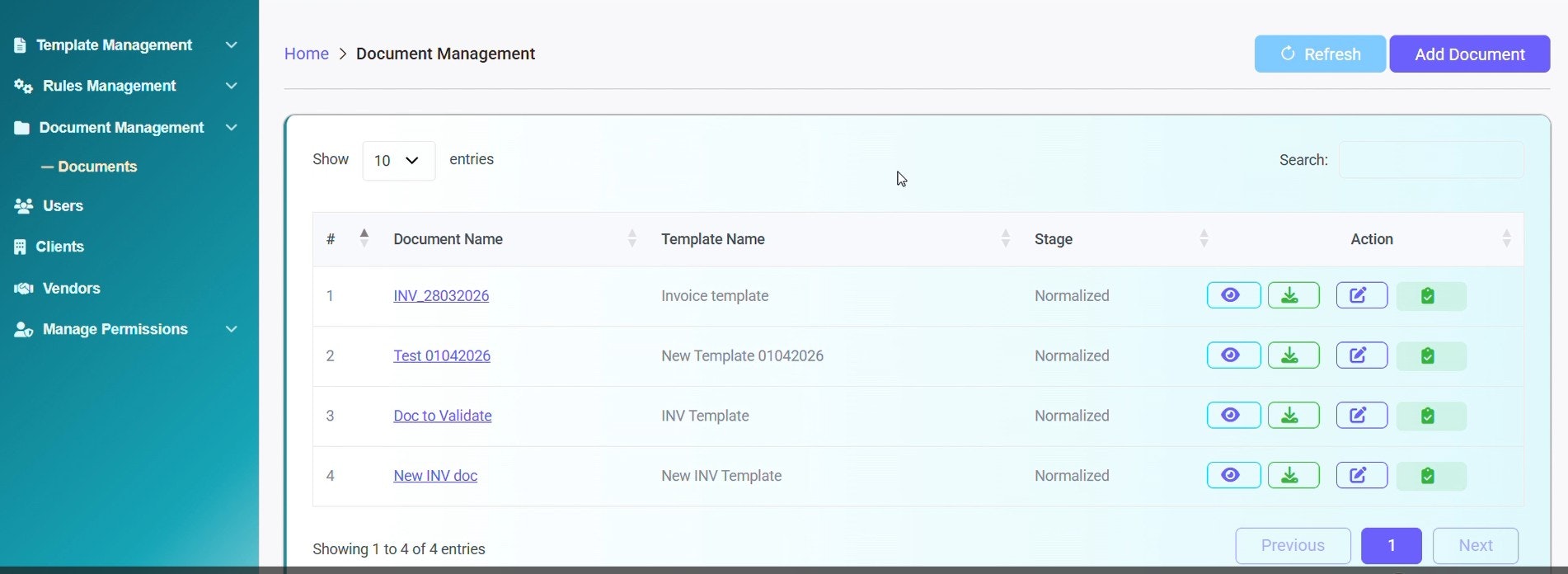Open the Test 01042026 document link
This screenshot has height=574, width=1568.
[x=442, y=355]
